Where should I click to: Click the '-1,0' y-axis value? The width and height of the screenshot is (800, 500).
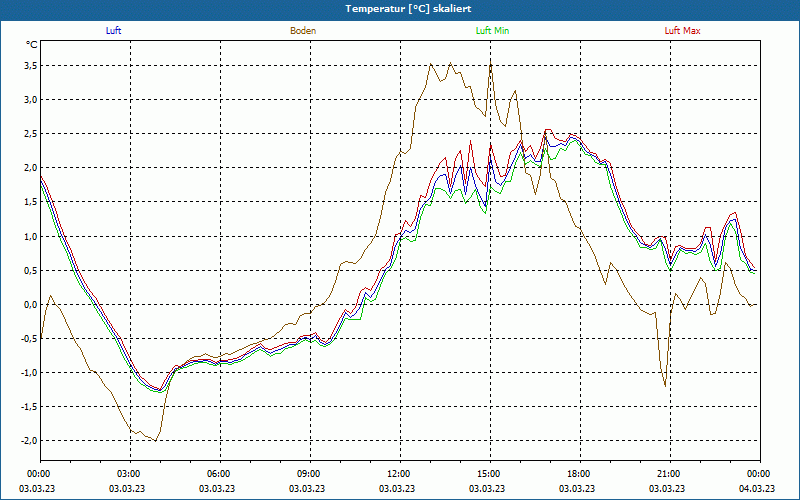30,372
